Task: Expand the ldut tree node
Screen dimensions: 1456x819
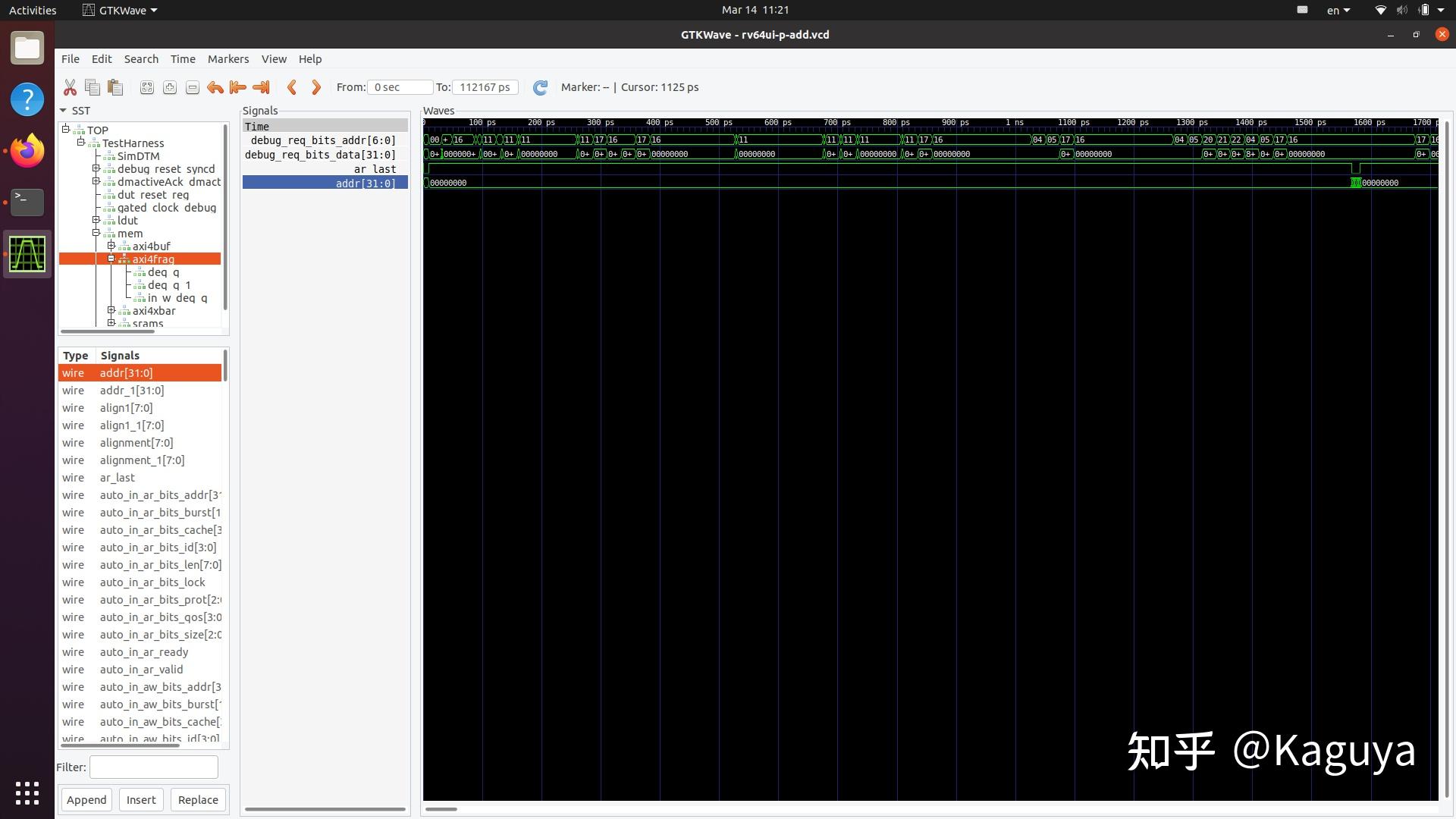Action: tap(96, 220)
